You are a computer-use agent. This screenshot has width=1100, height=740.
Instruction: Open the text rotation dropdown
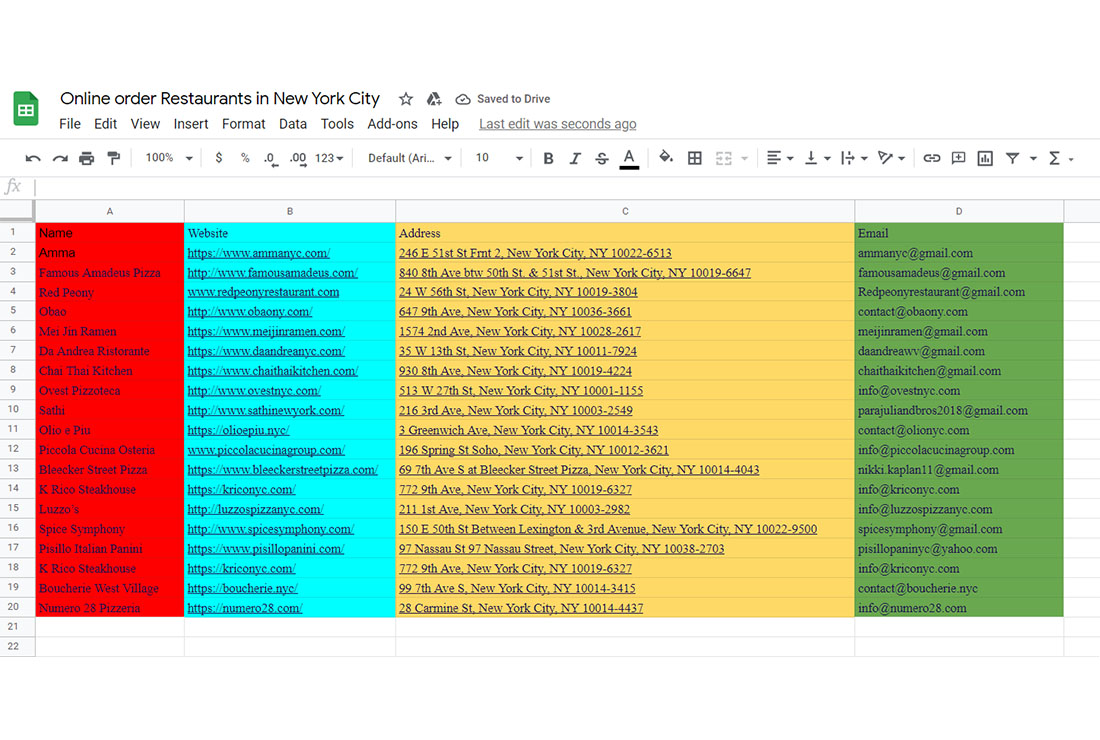[x=892, y=159]
